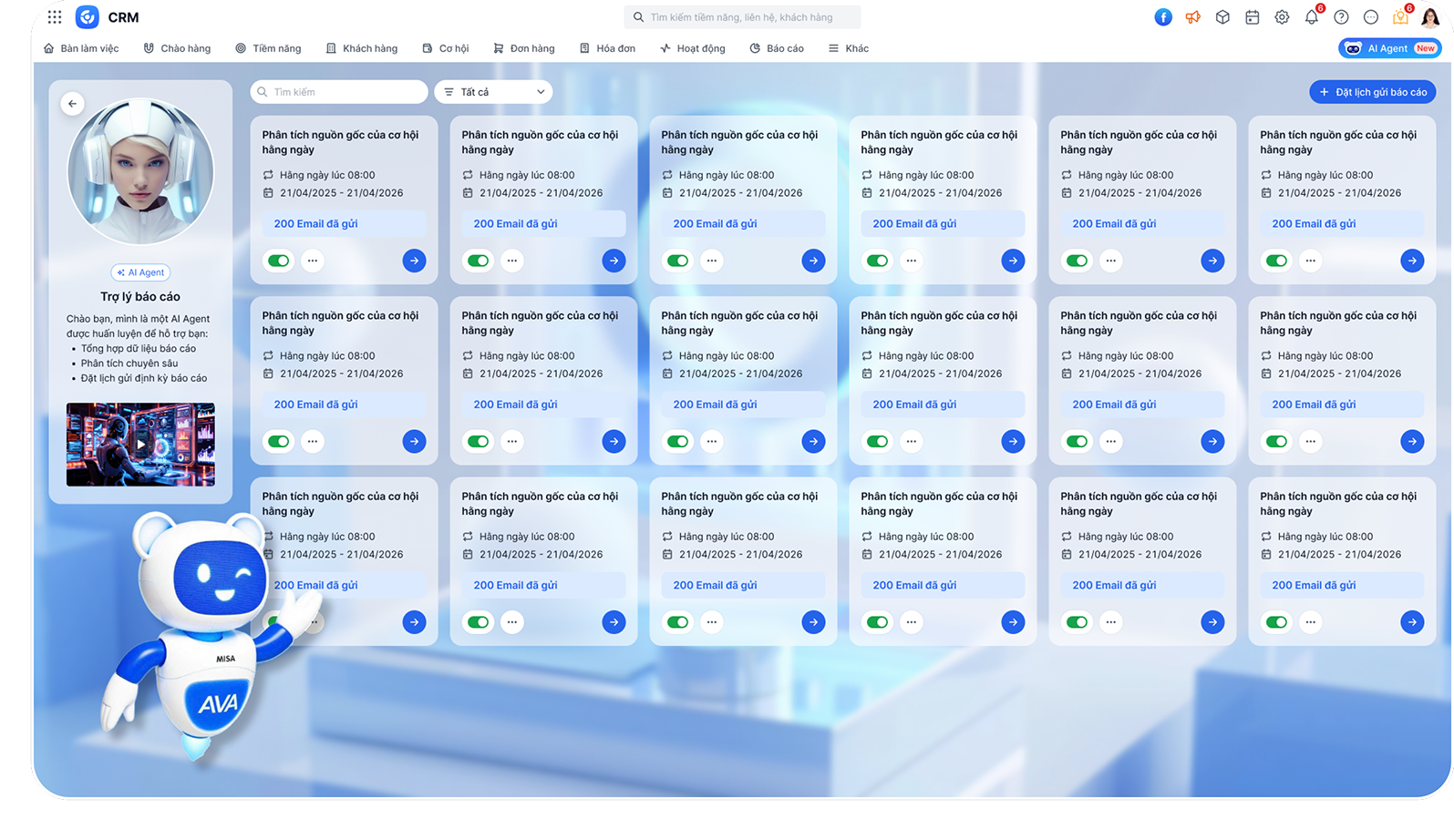Expand the "Tất cả" filter dropdown
The width and height of the screenshot is (1454, 840).
[493, 92]
